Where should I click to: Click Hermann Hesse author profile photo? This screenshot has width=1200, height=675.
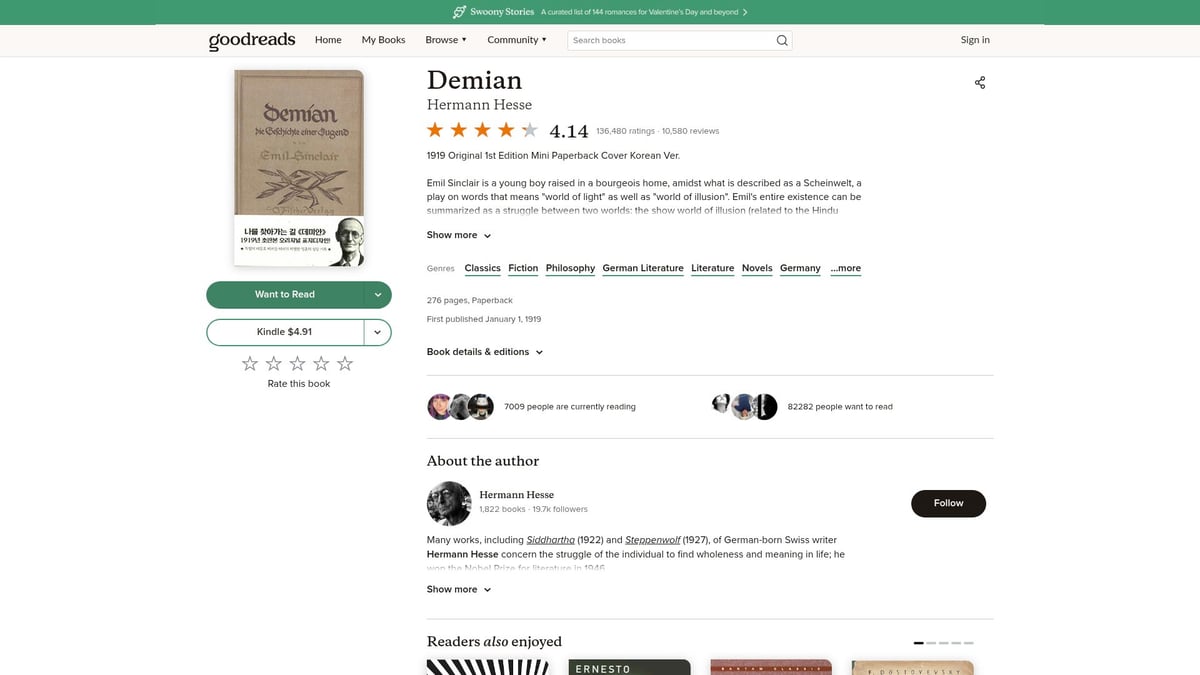449,503
